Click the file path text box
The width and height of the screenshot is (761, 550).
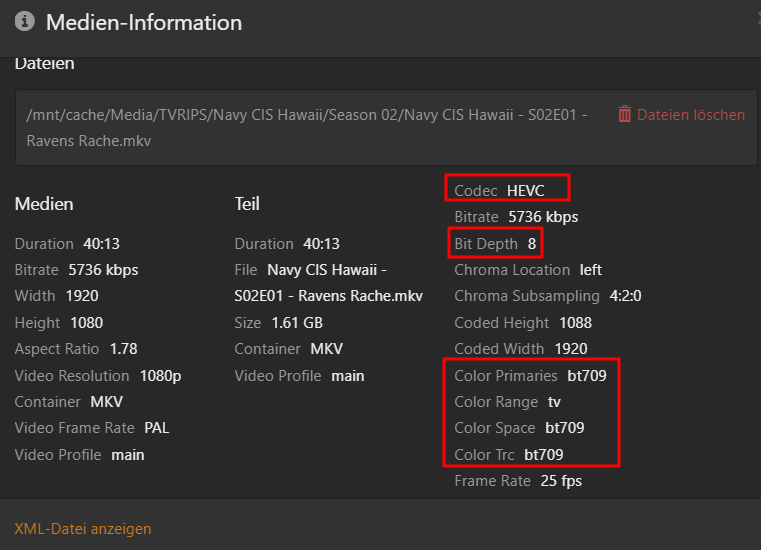click(386, 128)
